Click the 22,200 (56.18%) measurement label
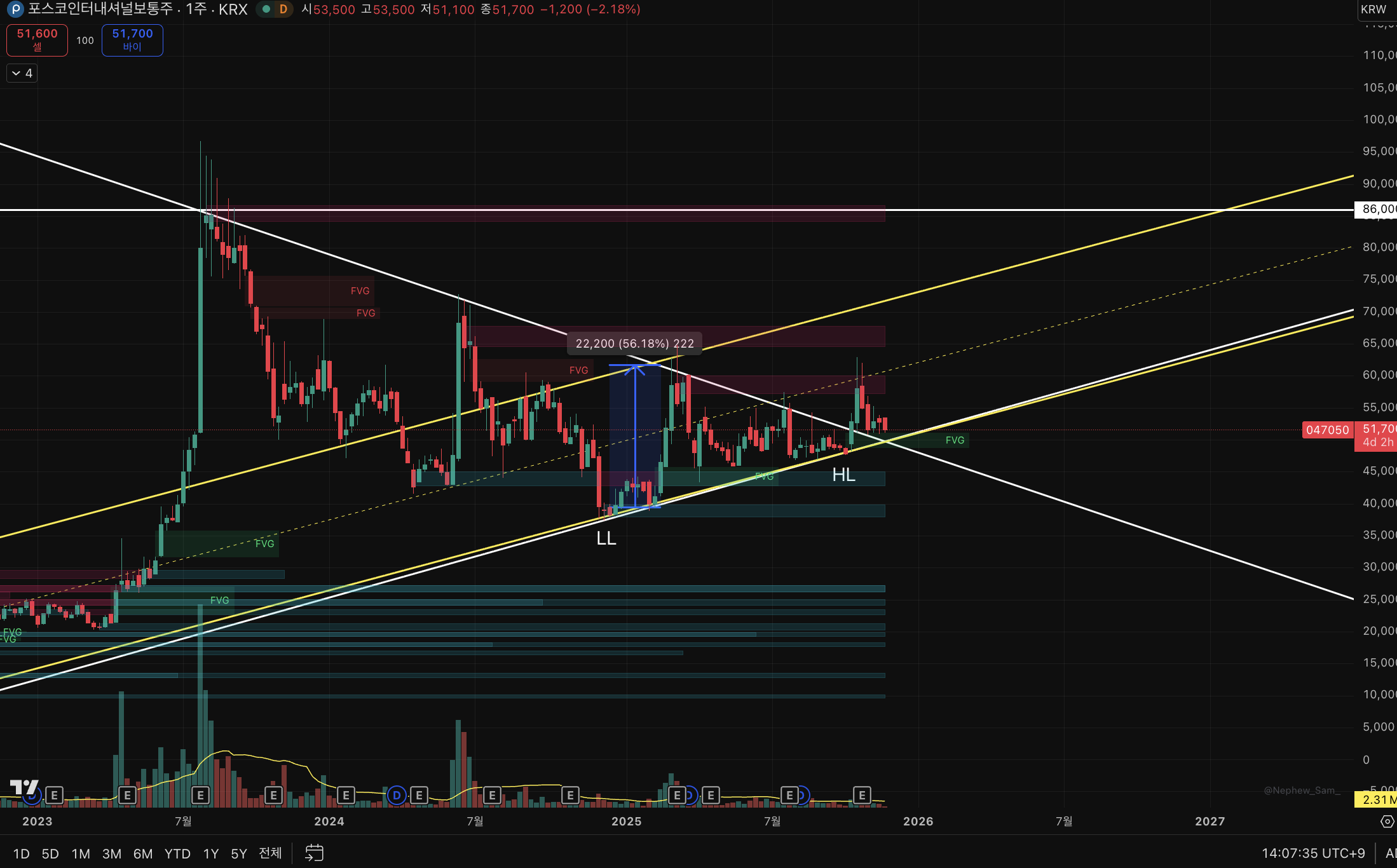 [x=634, y=344]
